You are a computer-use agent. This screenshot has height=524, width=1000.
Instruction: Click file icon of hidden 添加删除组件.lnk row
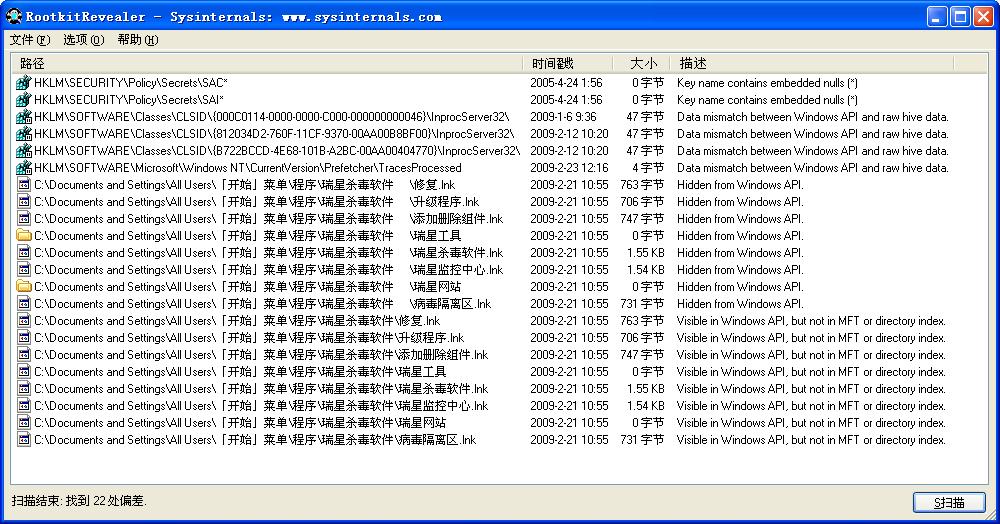pos(24,219)
